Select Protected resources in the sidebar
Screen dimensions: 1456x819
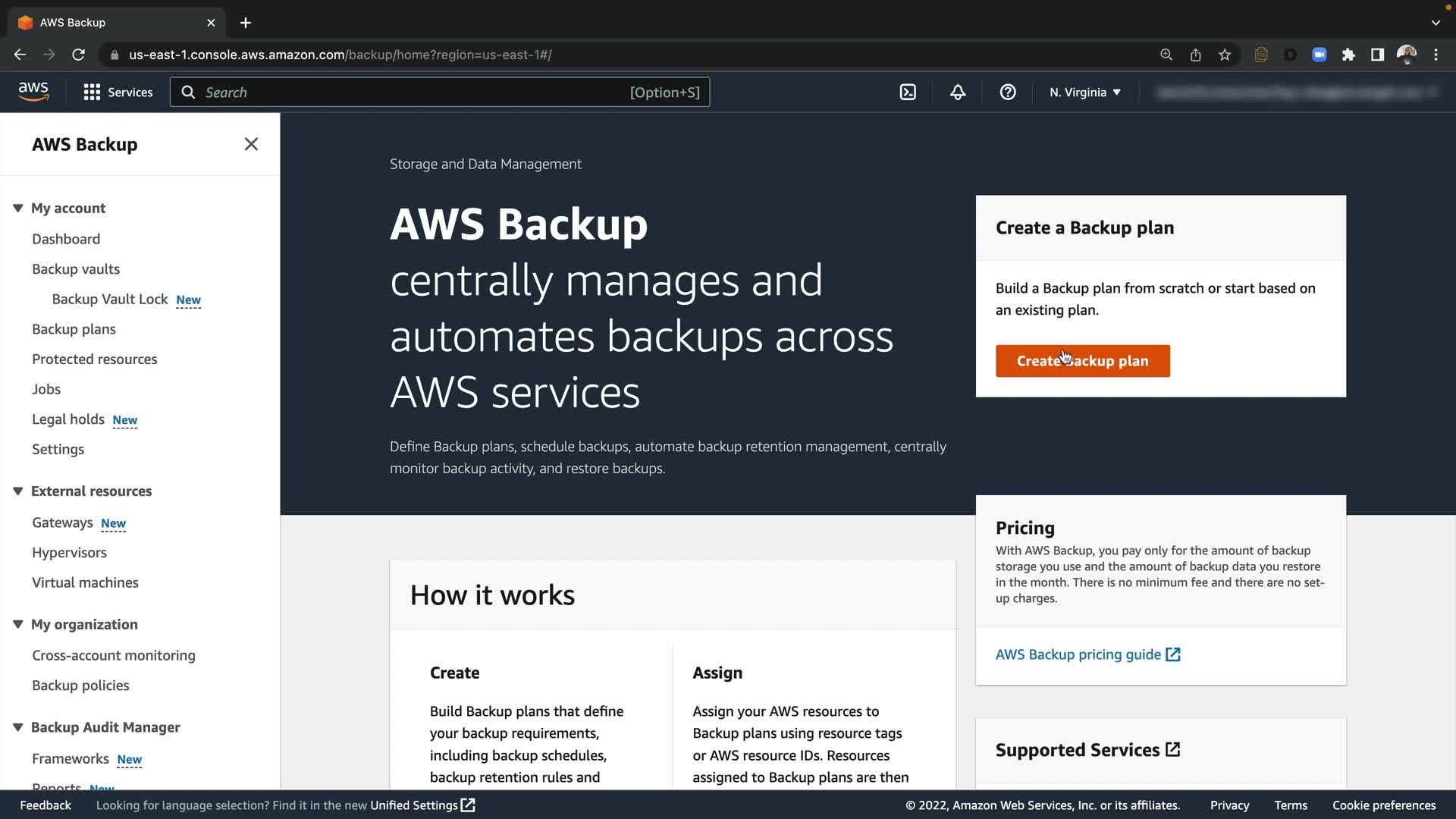(x=95, y=359)
